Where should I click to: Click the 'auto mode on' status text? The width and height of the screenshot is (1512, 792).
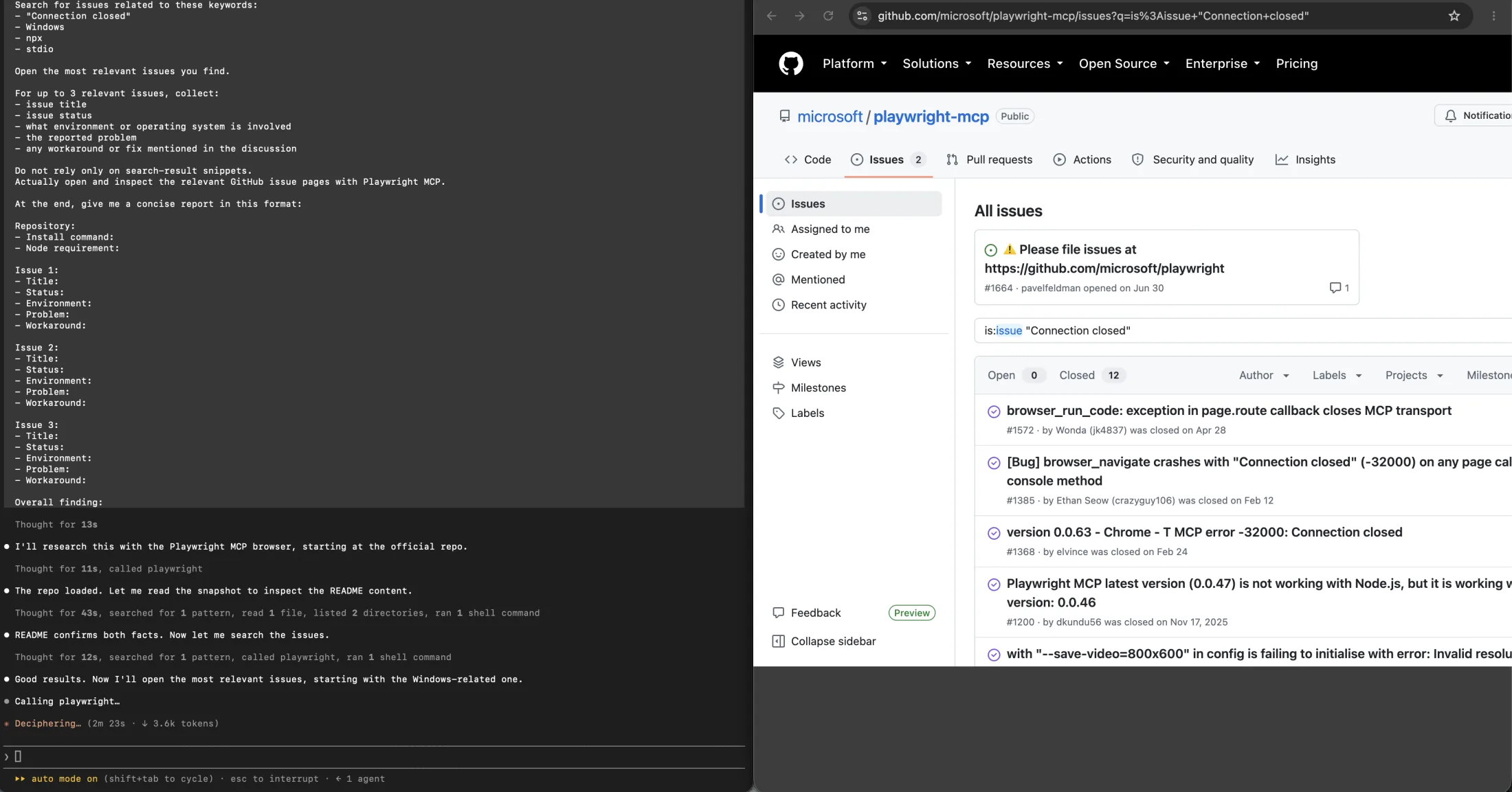[x=65, y=779]
